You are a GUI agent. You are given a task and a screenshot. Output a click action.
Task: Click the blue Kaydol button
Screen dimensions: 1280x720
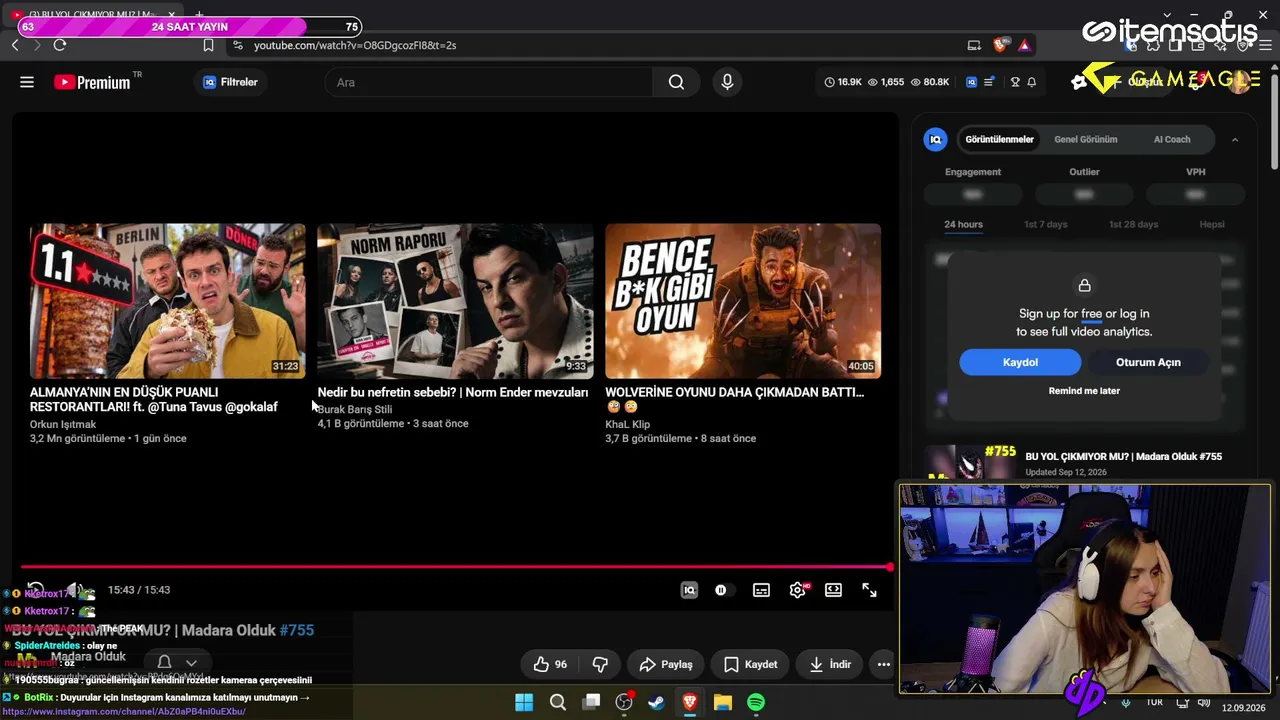click(x=1020, y=362)
